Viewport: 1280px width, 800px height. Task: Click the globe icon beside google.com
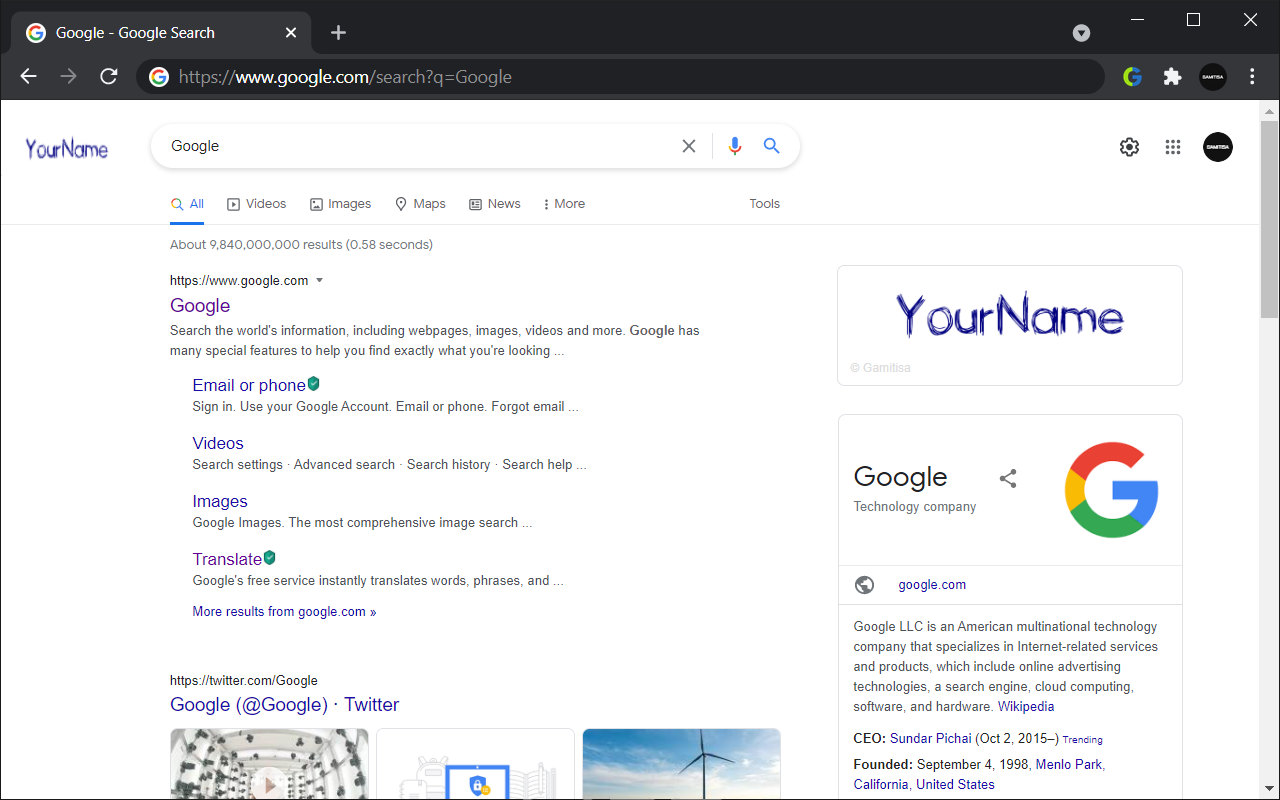(x=865, y=585)
